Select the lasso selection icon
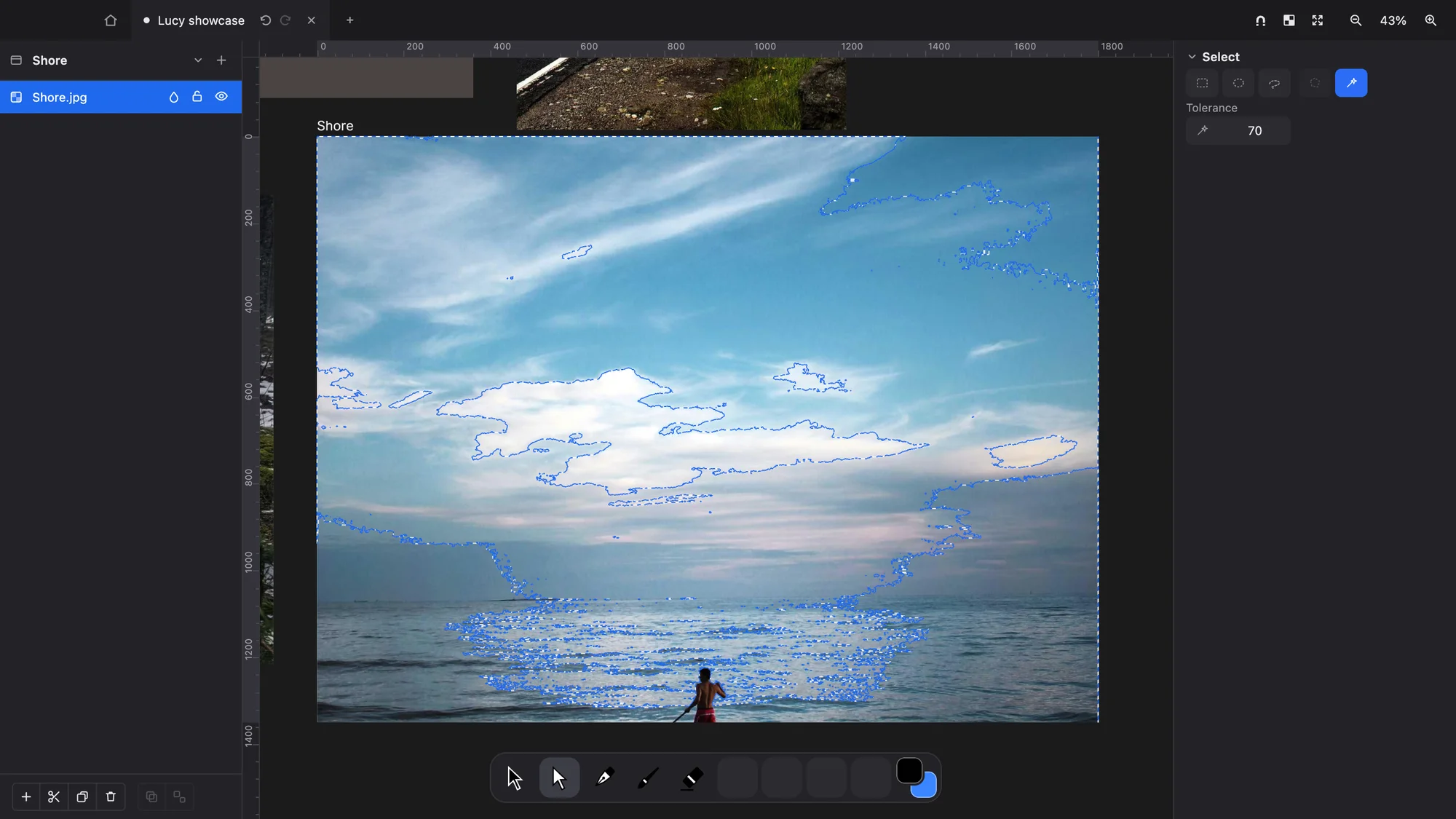This screenshot has width=1456, height=819. pyautogui.click(x=1274, y=83)
